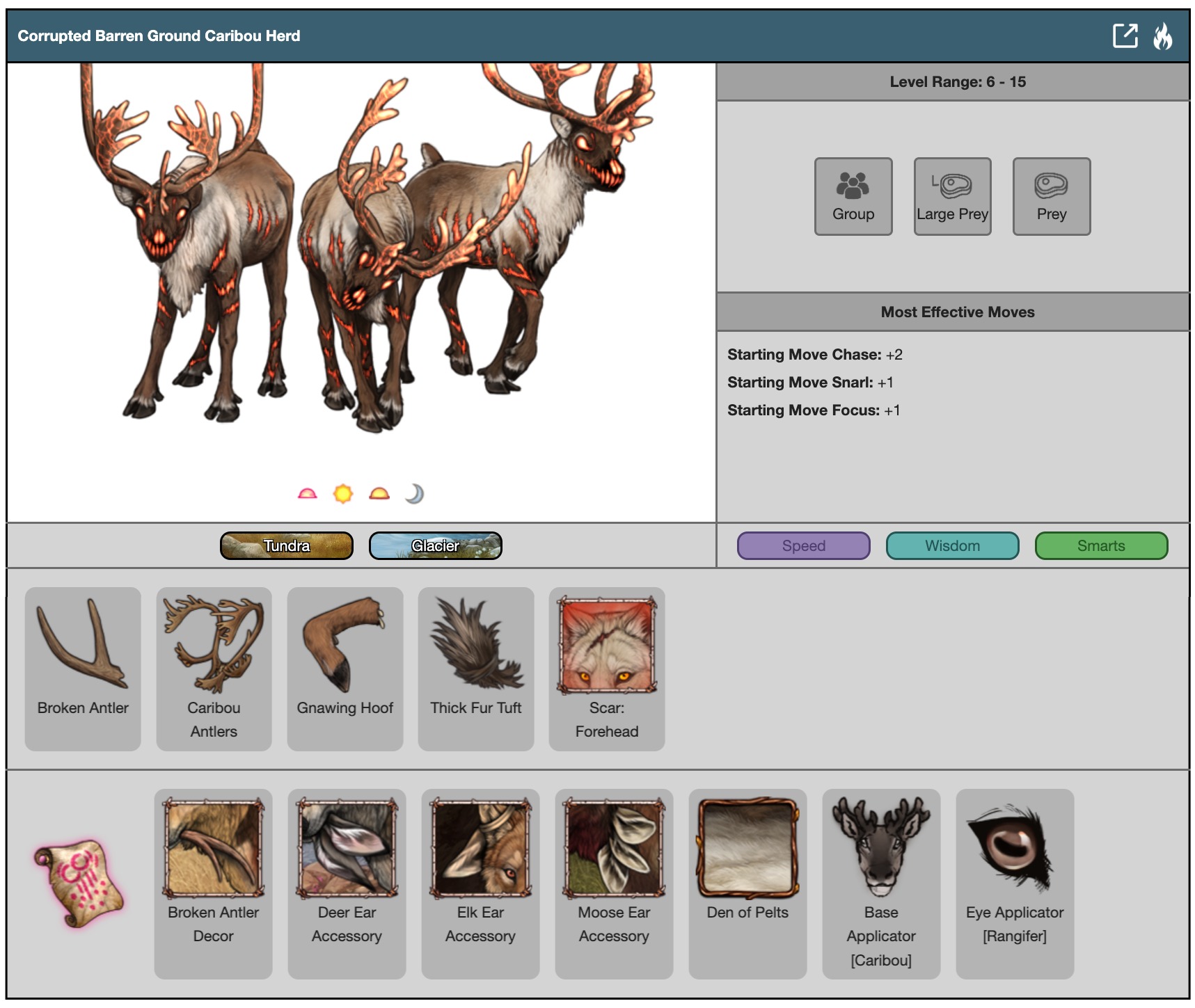Click the teal Wisdom stat badge
Screen dimensions: 1195x1008
coord(952,546)
